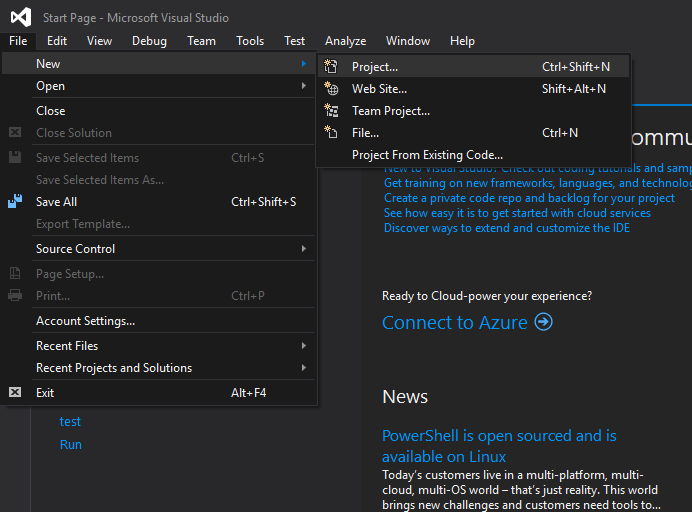692x512 pixels.
Task: Open the recent project 'test'
Action: [x=70, y=422]
